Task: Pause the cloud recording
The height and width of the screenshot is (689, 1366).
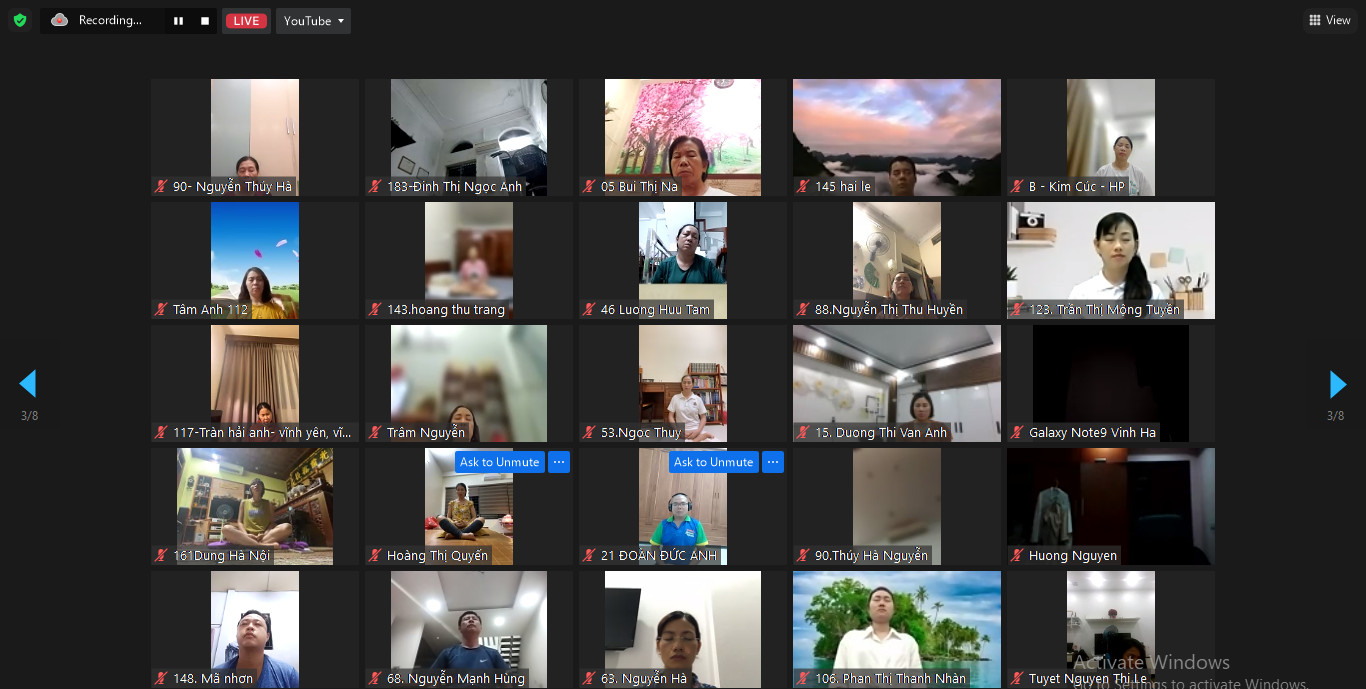Action: click(x=178, y=21)
